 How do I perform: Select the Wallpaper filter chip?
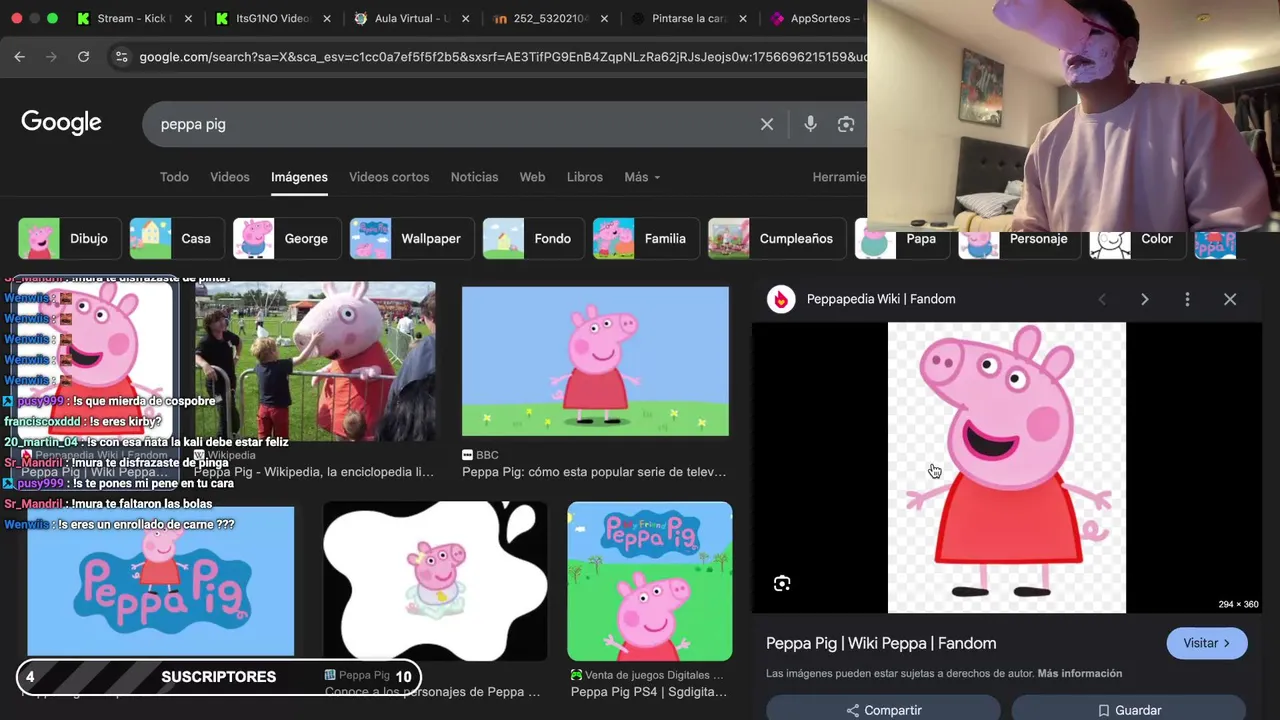(x=412, y=239)
